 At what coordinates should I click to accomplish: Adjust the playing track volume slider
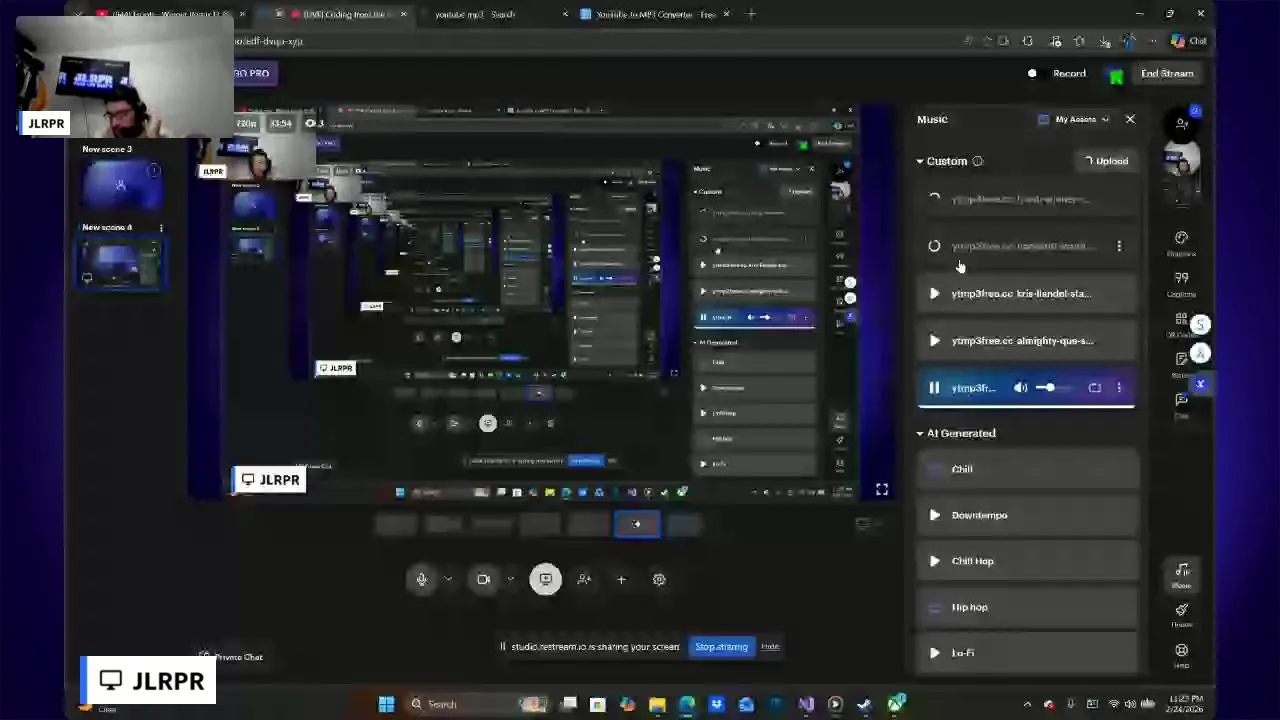(1053, 388)
